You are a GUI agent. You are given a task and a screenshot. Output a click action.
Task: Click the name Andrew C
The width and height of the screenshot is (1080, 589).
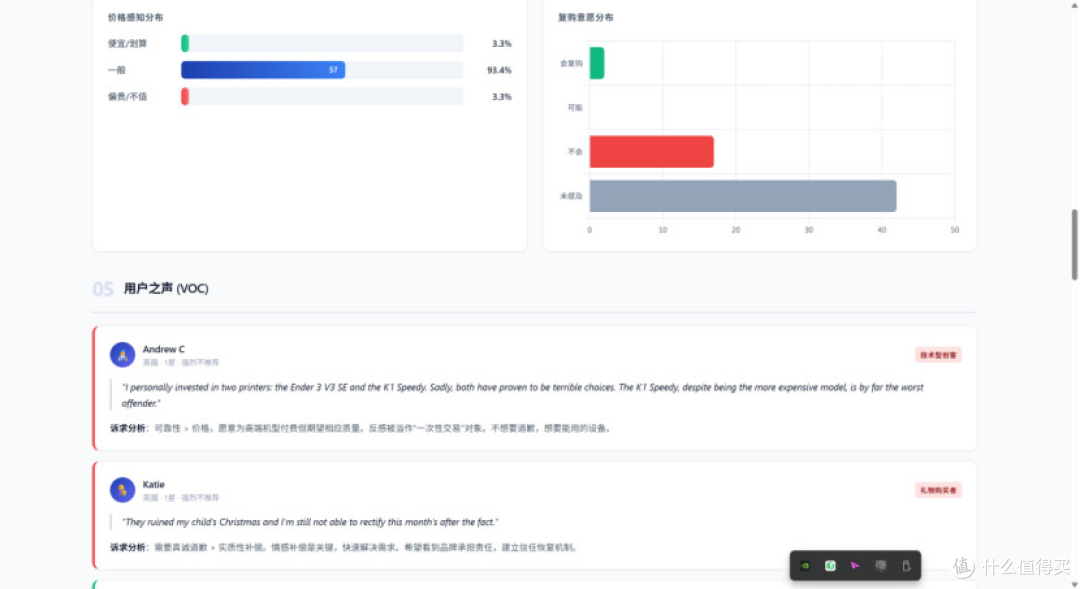(164, 349)
